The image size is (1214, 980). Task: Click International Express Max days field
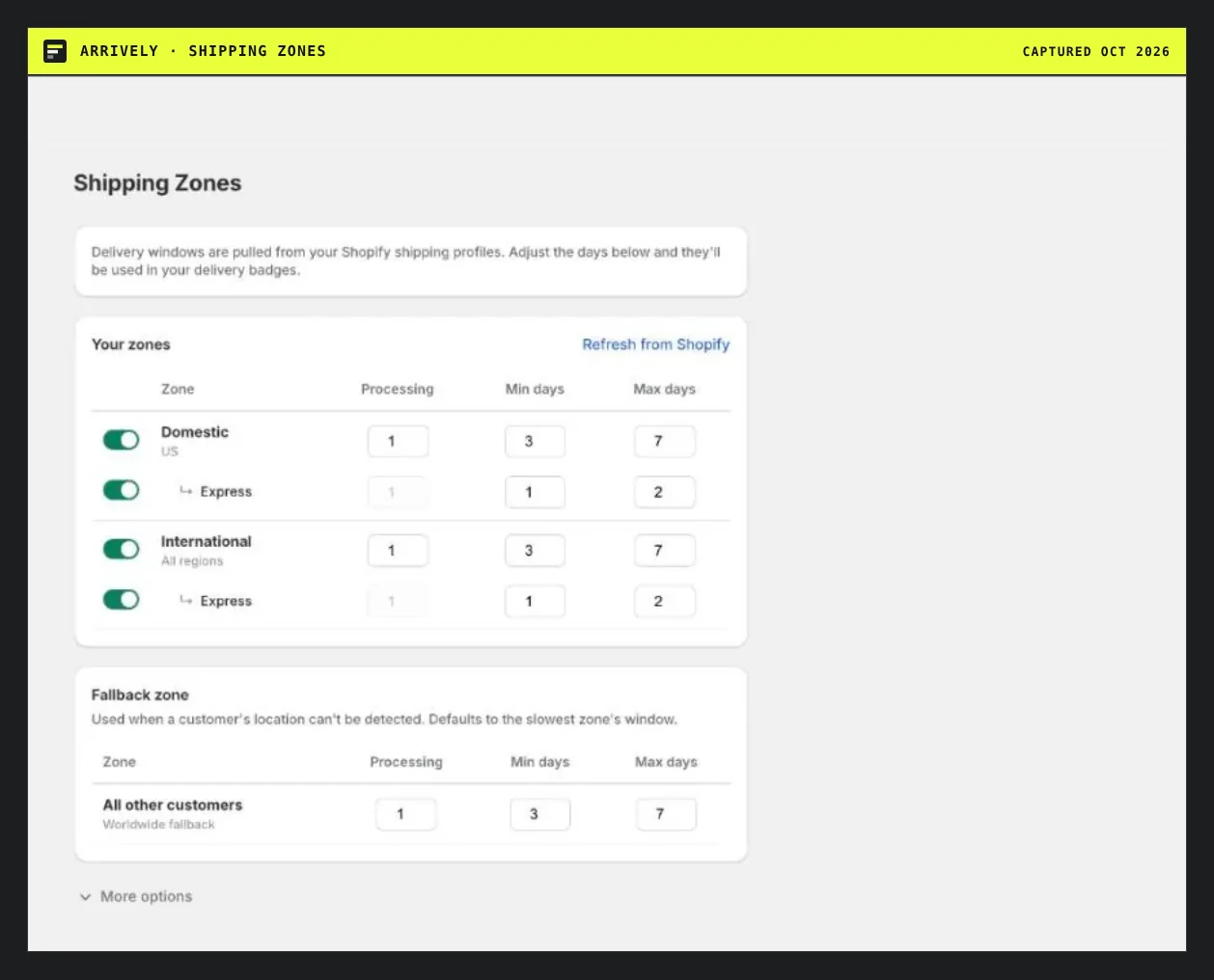coord(664,601)
